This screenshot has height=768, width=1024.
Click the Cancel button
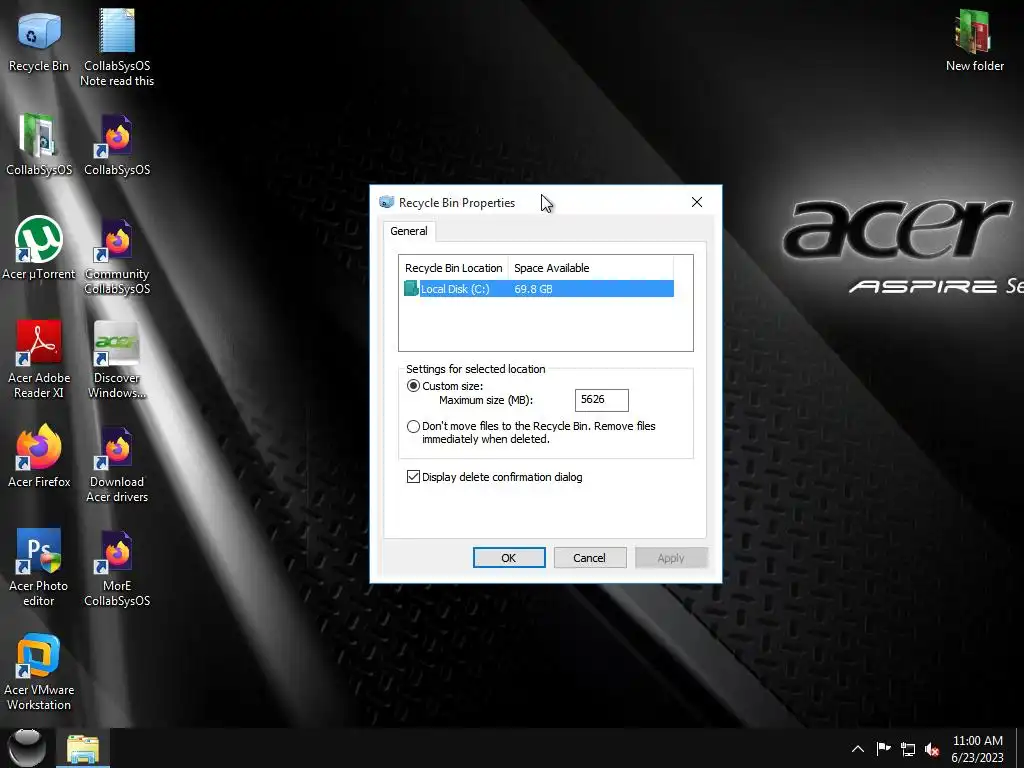click(x=590, y=558)
